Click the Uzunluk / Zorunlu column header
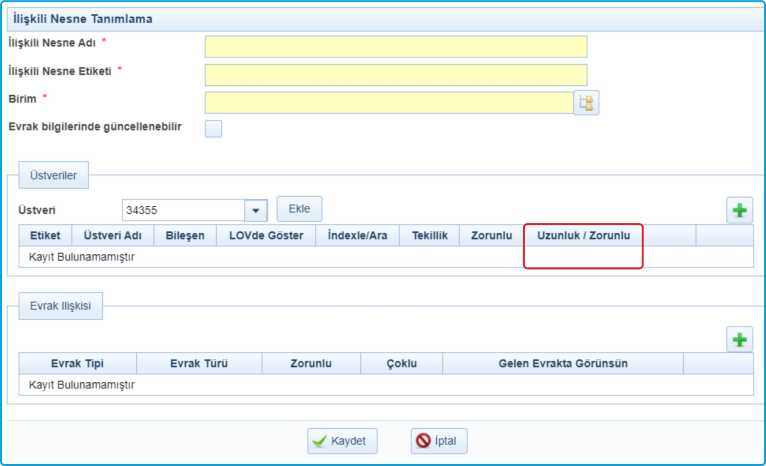The height and width of the screenshot is (466, 766). [x=583, y=235]
